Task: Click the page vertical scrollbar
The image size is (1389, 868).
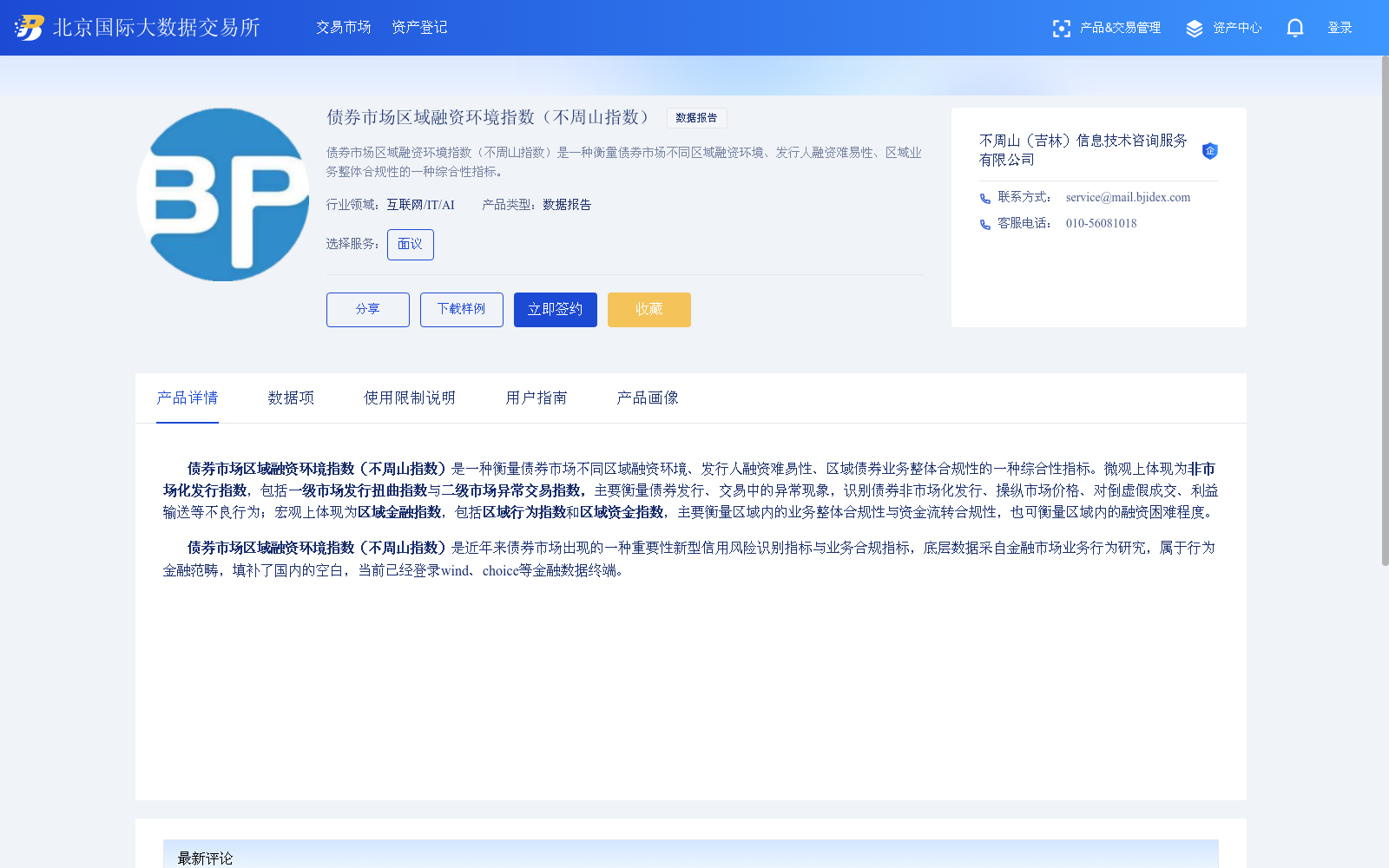Action: pos(1385,311)
